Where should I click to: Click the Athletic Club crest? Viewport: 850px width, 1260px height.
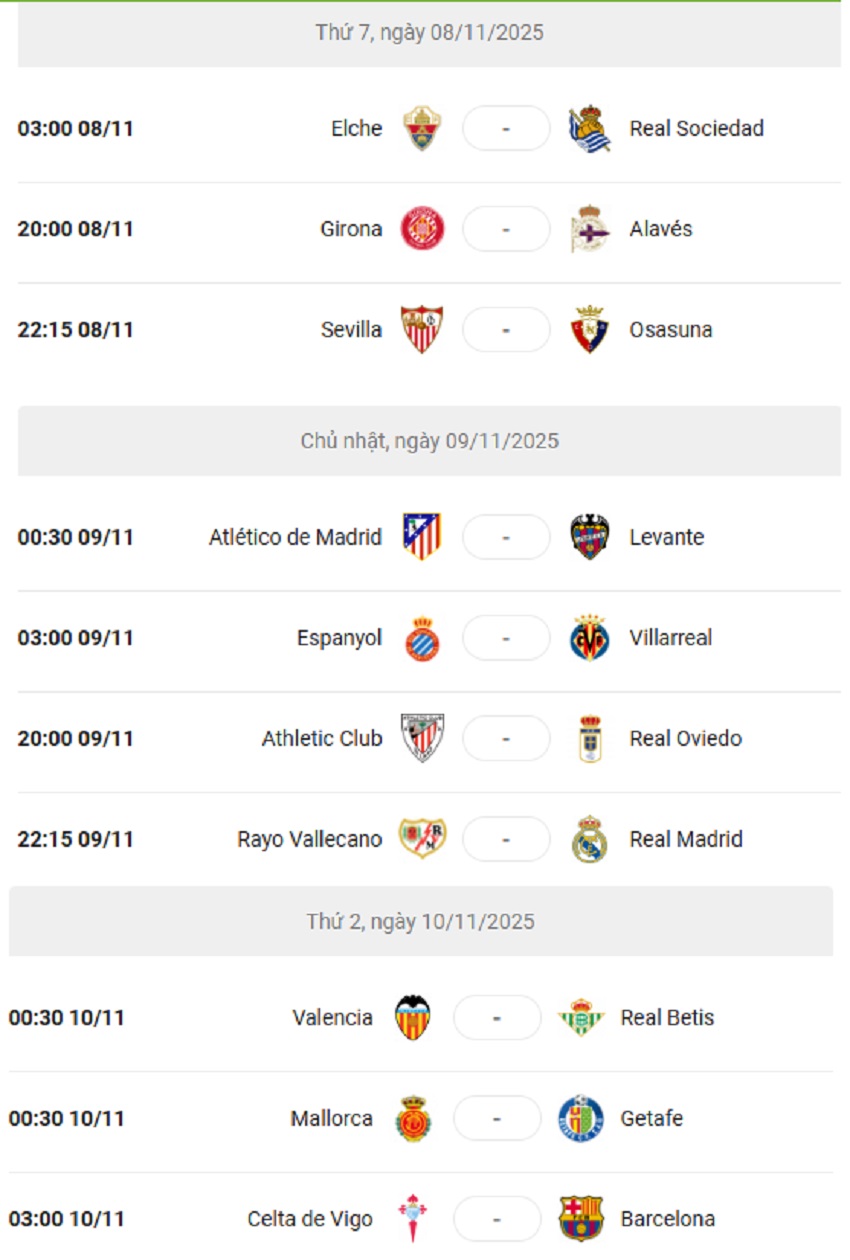pyautogui.click(x=422, y=739)
